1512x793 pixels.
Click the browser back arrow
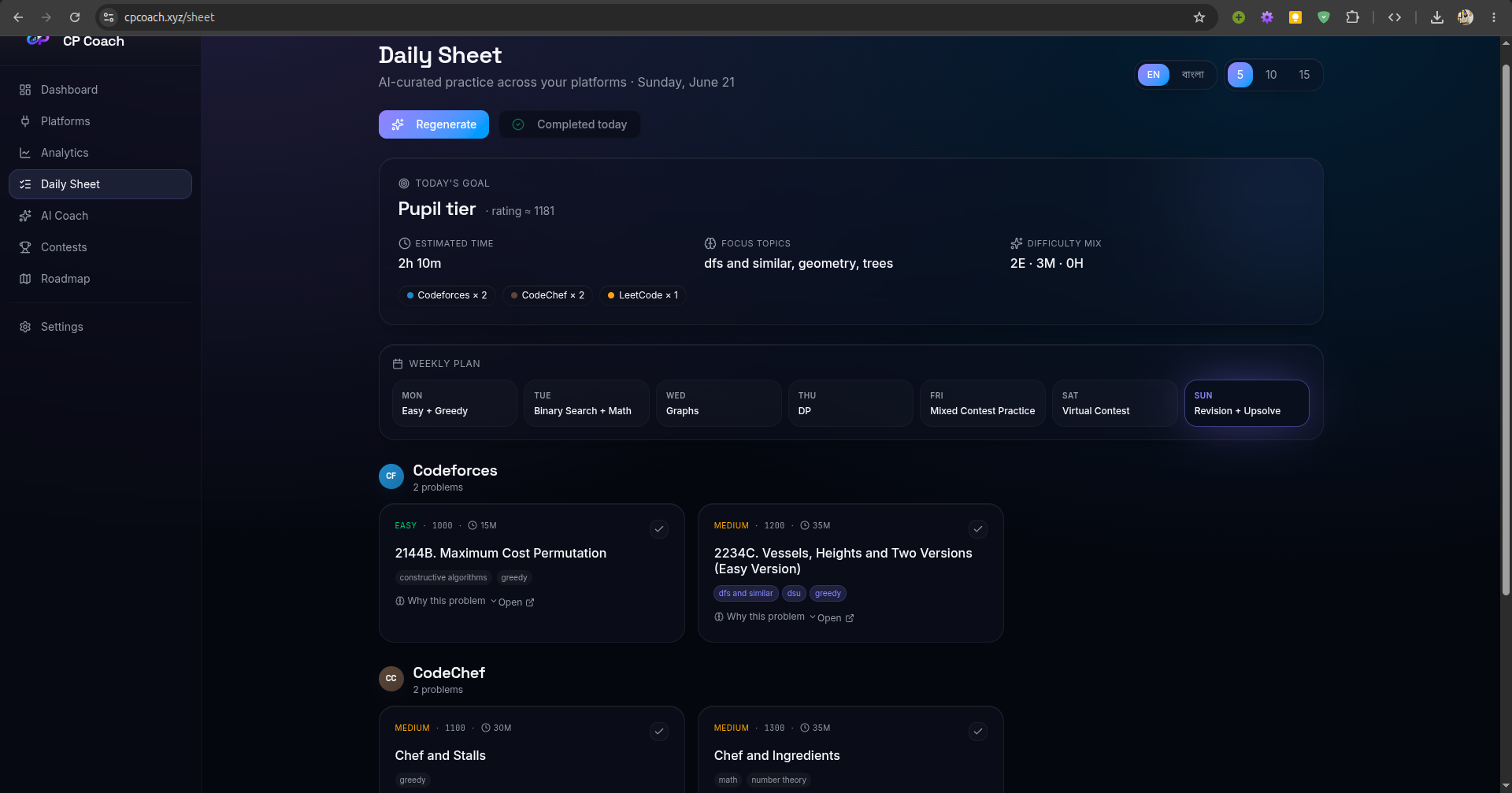(18, 17)
